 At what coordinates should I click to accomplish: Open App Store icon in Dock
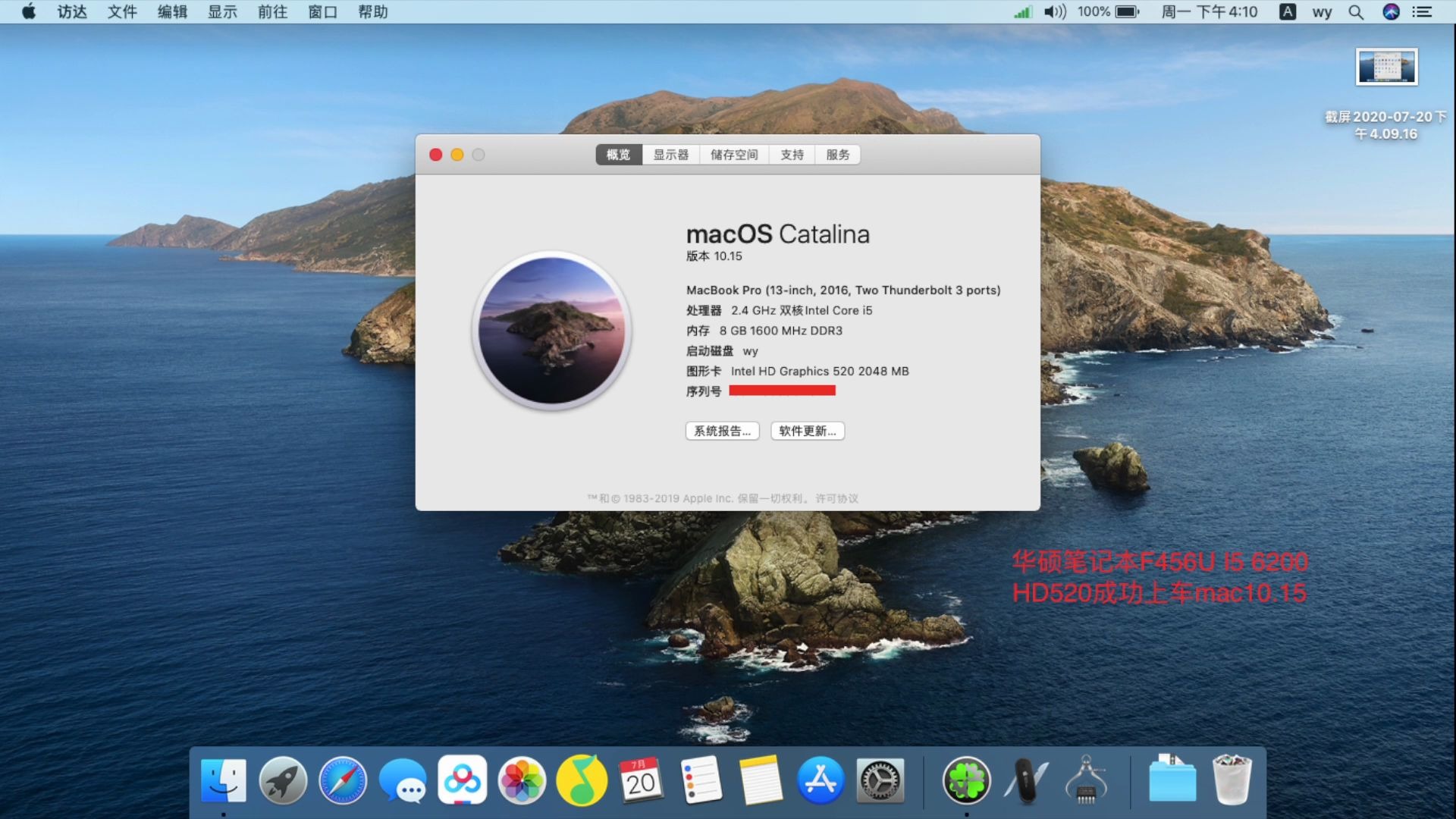click(x=821, y=780)
